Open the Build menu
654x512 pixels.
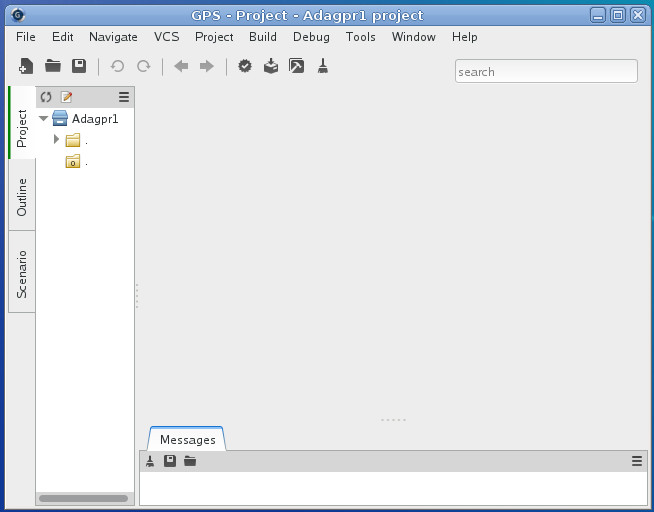click(263, 37)
